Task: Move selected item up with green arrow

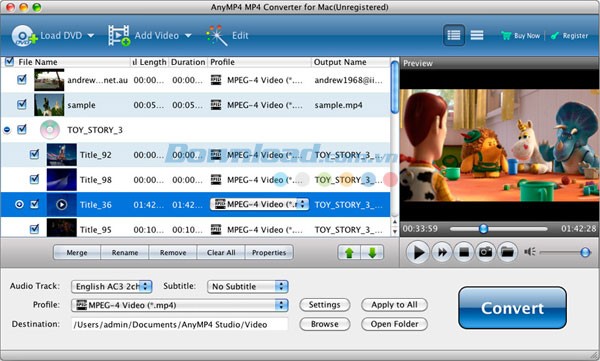Action: (349, 253)
